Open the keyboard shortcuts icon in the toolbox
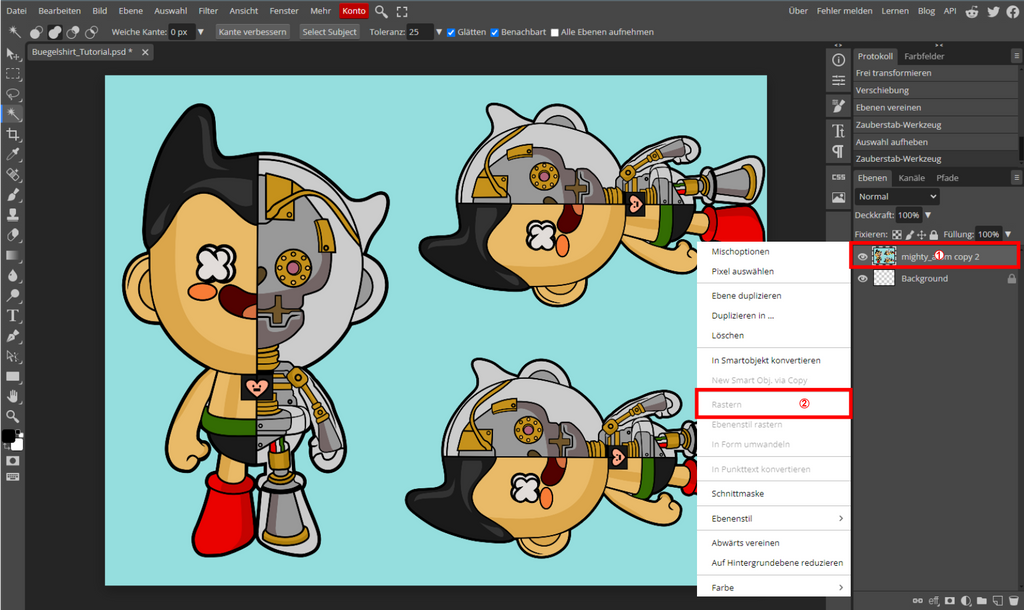This screenshot has height=610, width=1024. 12,477
